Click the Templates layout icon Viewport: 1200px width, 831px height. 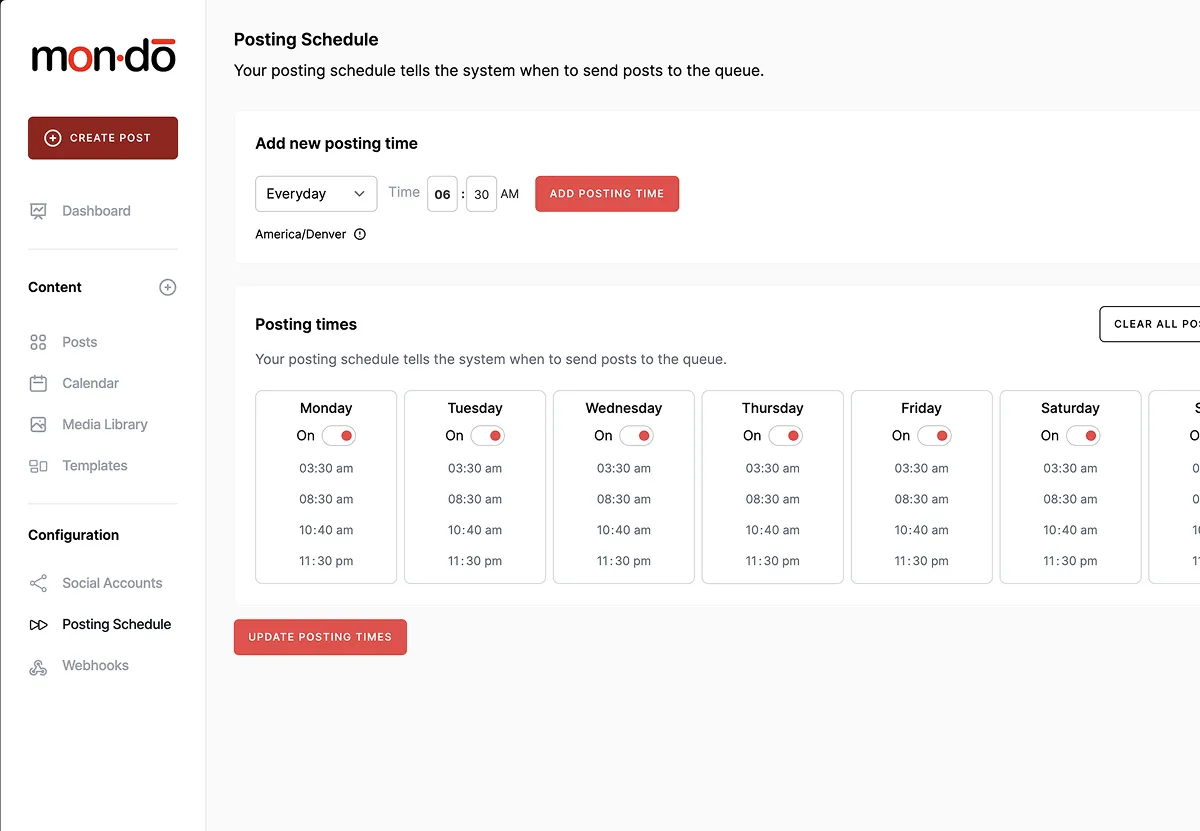point(38,466)
